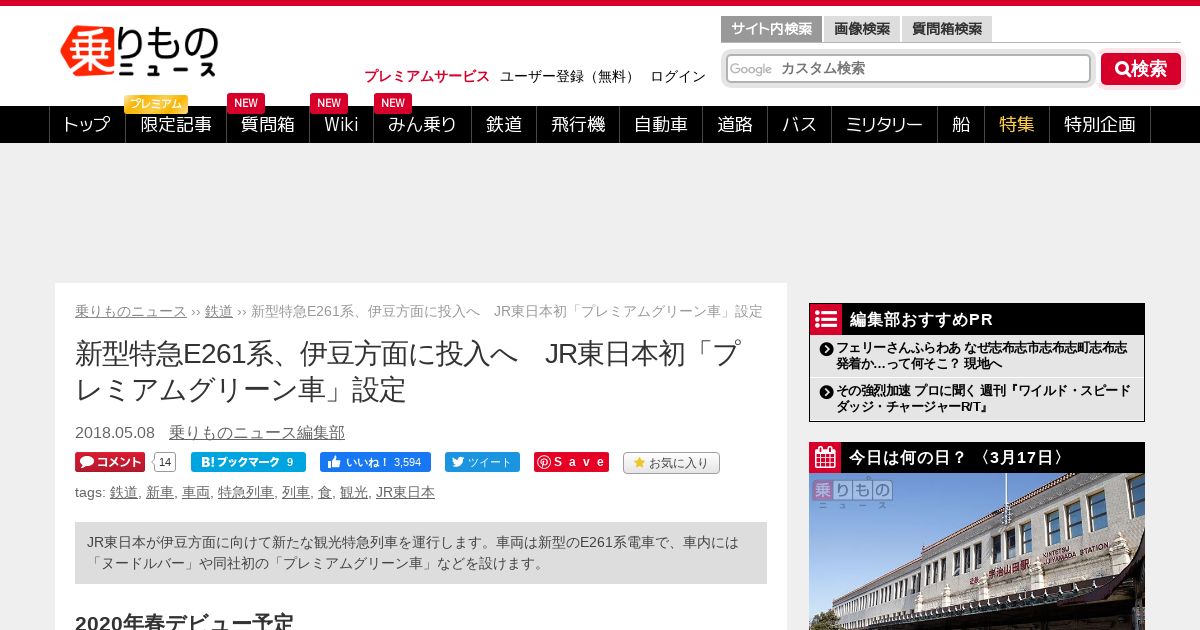Click the B!ブックマーク button

point(248,462)
